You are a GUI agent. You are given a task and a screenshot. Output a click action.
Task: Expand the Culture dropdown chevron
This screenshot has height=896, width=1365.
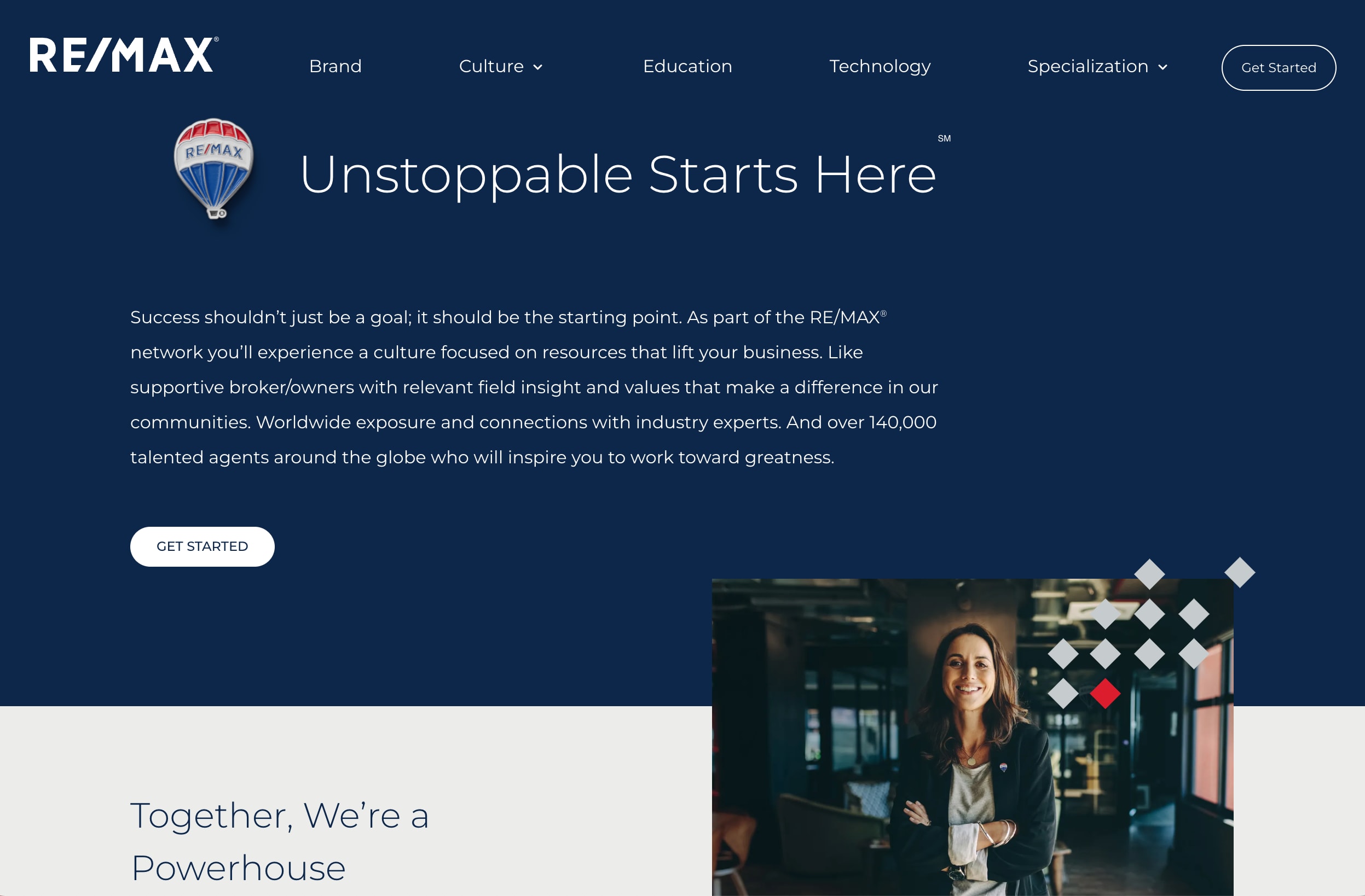[x=537, y=67]
